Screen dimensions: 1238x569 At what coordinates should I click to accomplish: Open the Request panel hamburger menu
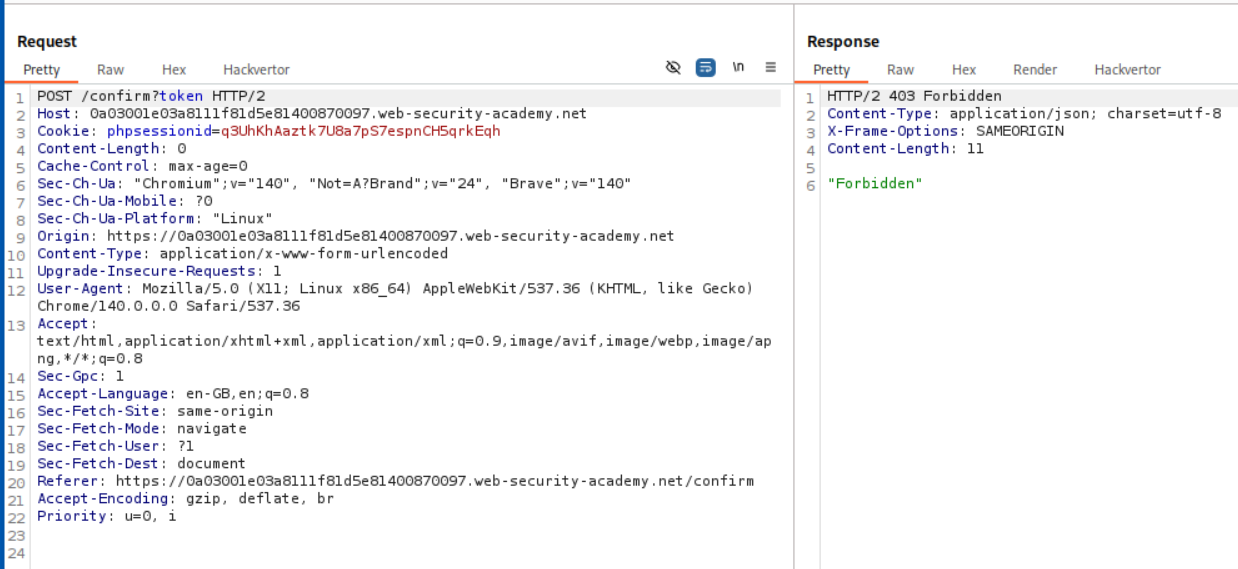[770, 68]
